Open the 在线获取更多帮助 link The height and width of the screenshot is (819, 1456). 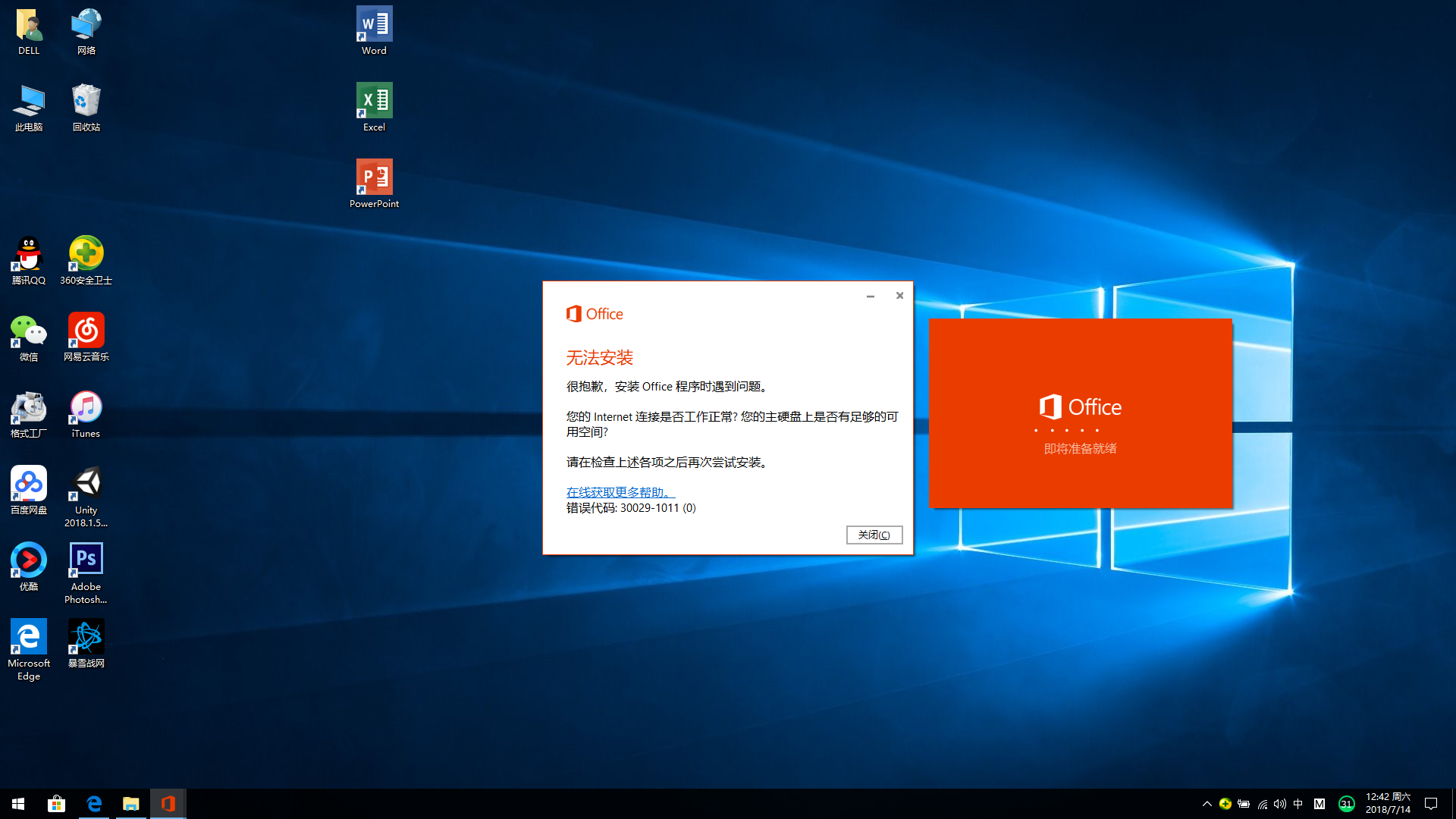click(x=620, y=492)
